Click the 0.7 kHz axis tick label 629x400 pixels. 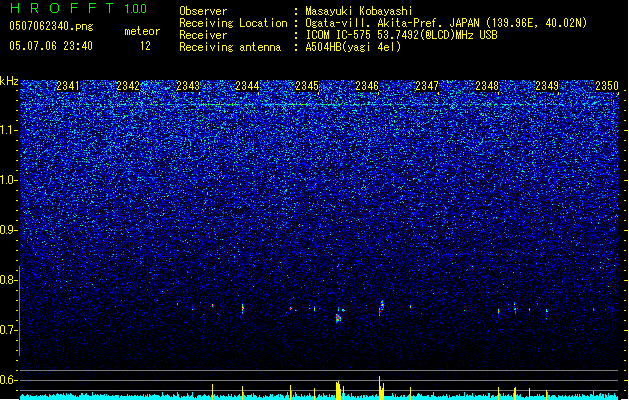point(9,330)
